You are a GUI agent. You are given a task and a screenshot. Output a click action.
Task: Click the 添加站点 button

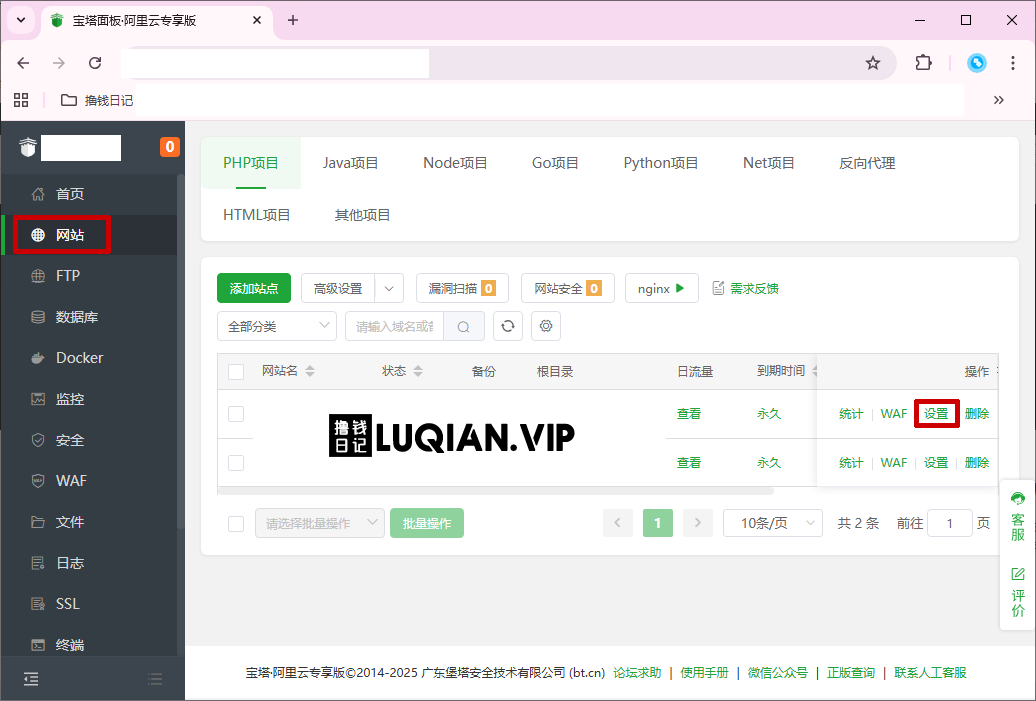[253, 287]
